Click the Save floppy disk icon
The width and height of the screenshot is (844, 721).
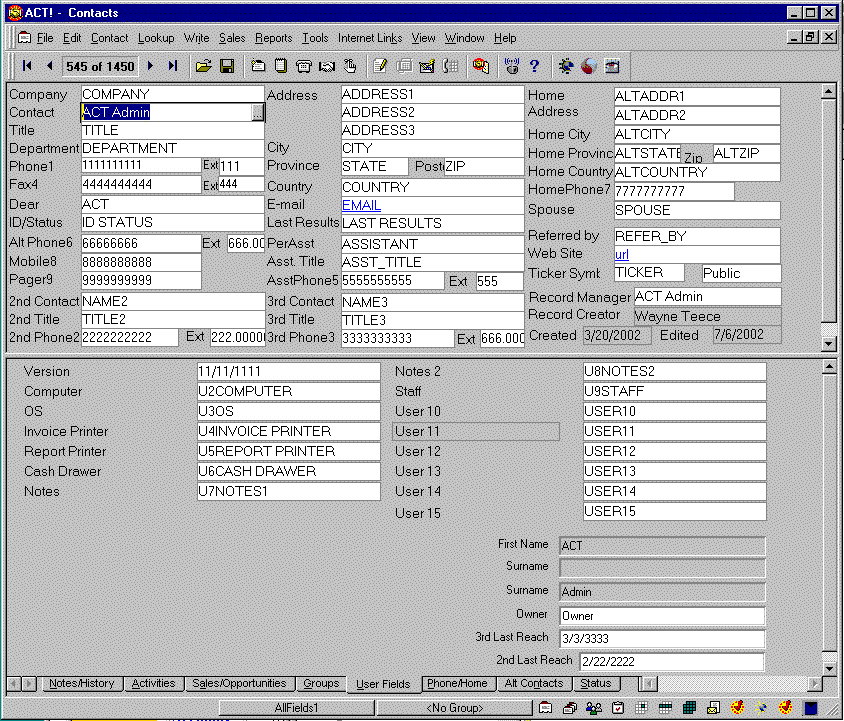[x=227, y=66]
